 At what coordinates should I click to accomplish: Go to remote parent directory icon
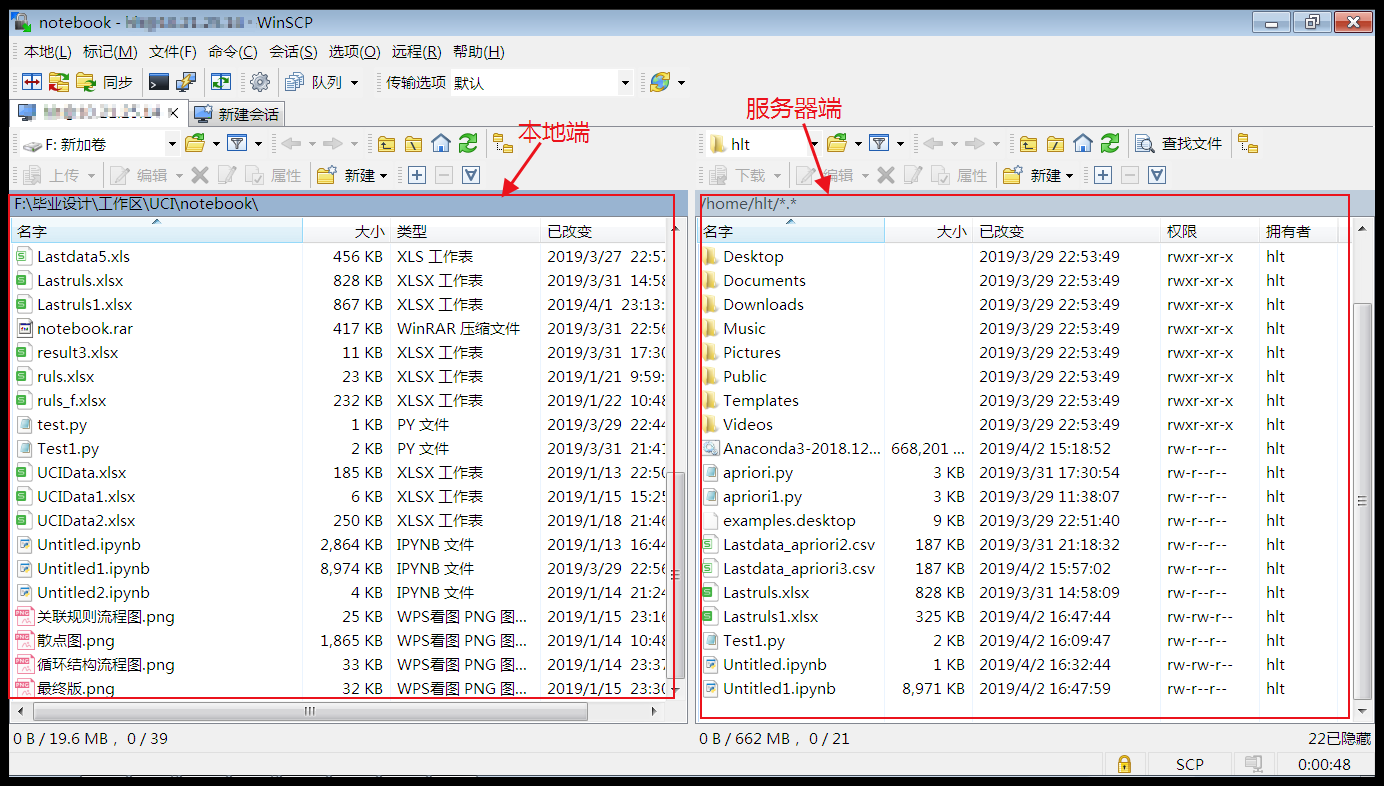[x=1028, y=144]
